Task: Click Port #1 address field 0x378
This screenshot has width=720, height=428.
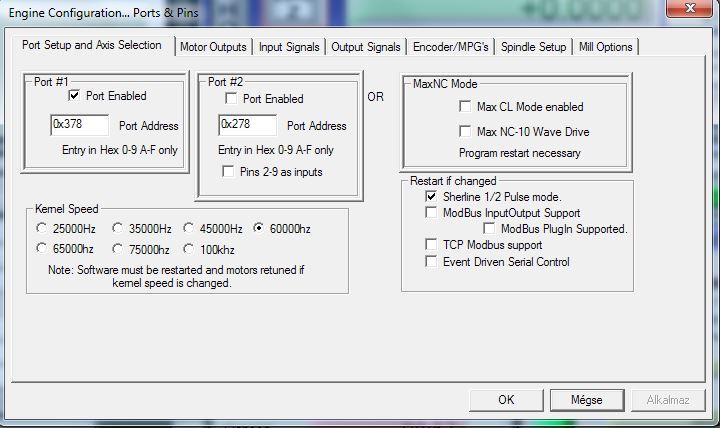Action: click(79, 124)
